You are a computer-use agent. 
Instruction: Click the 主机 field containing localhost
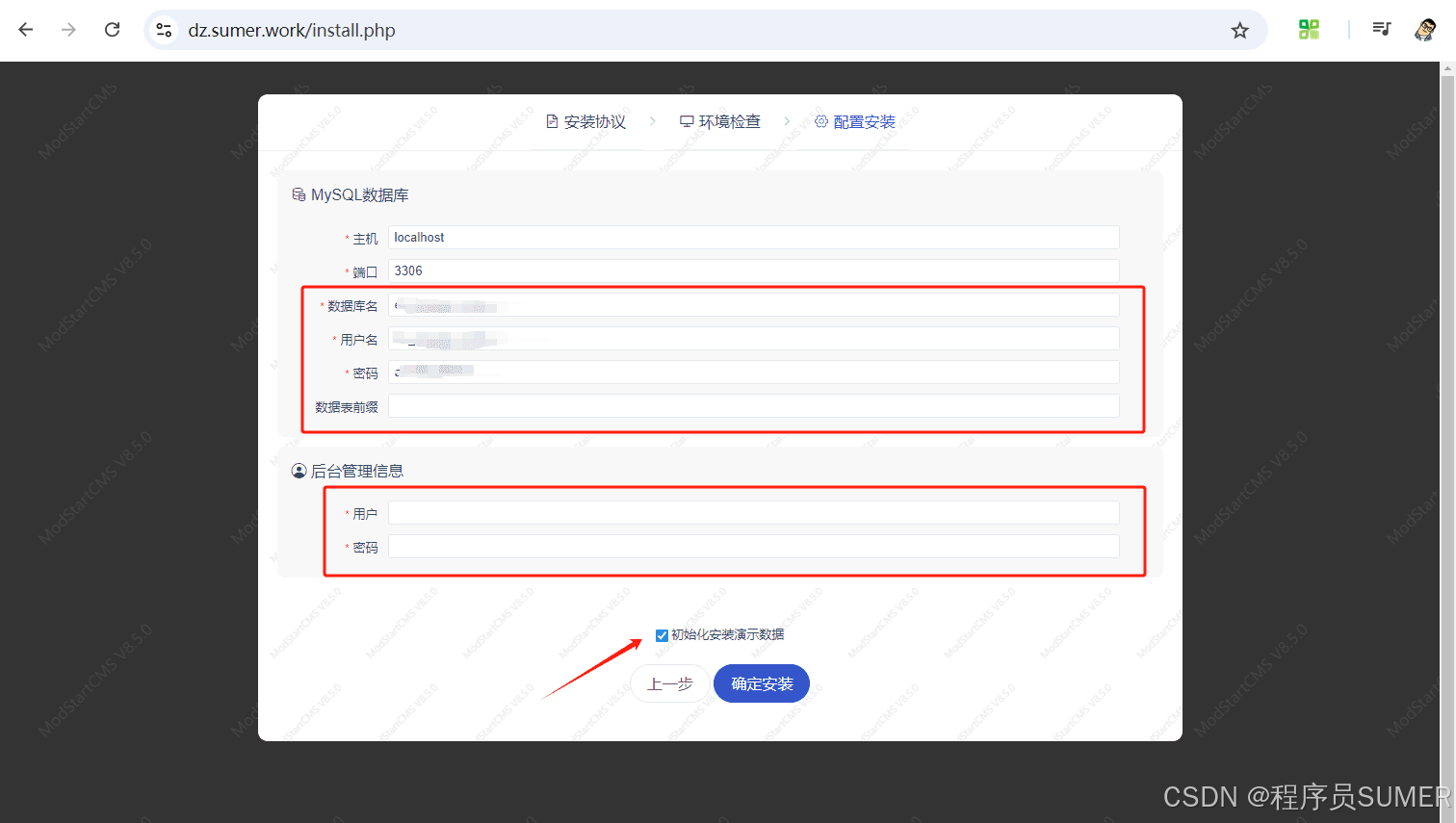[754, 238]
